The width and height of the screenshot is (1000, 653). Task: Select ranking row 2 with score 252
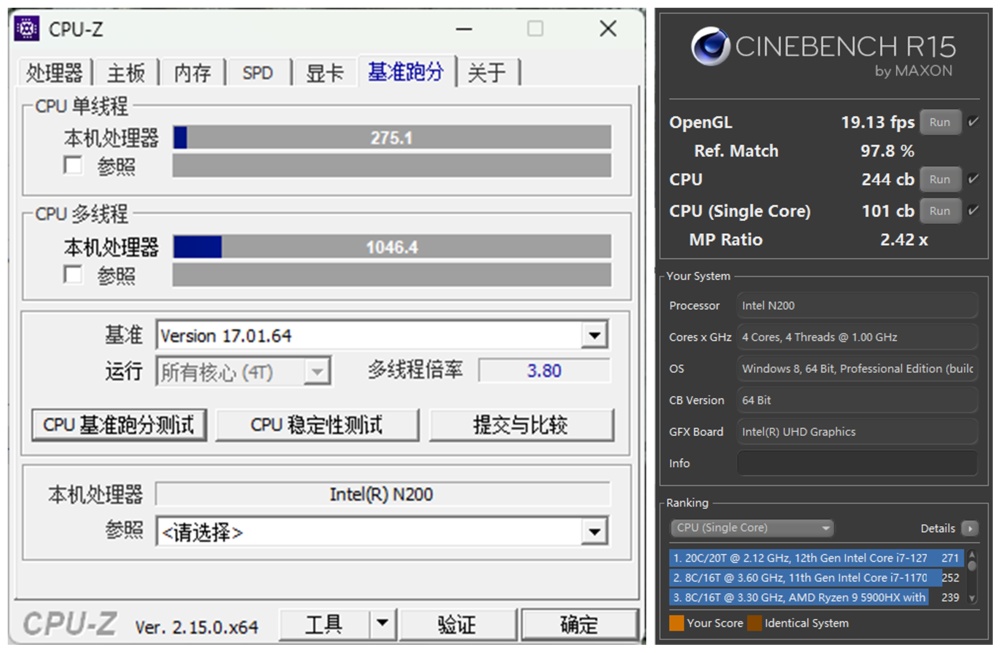coord(816,578)
